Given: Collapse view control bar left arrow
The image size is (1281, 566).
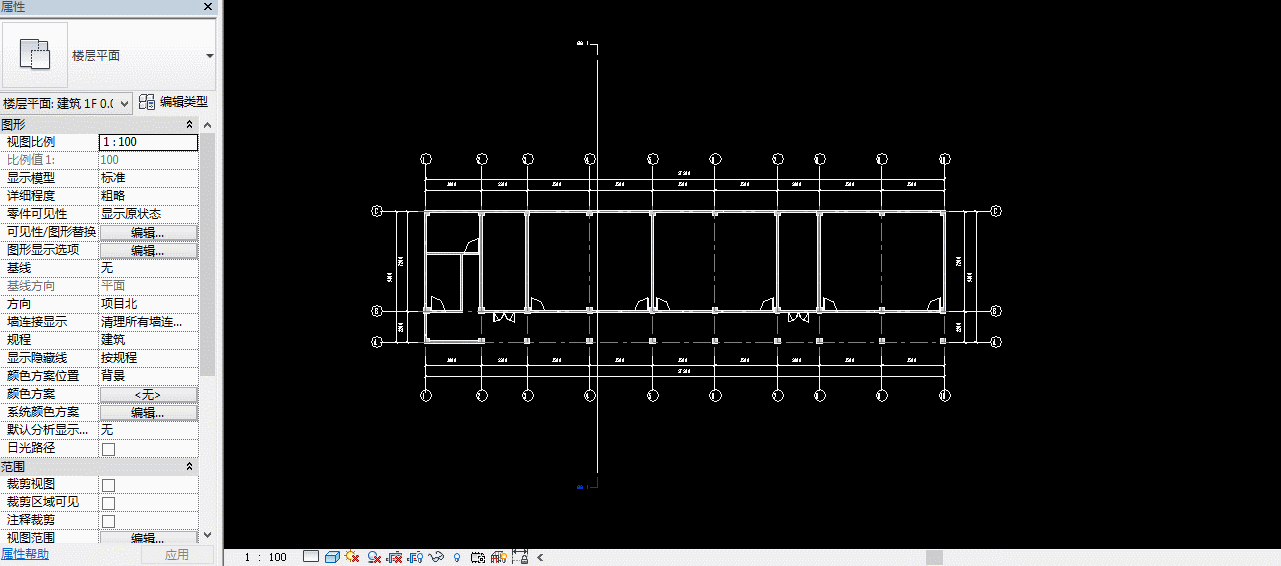Looking at the screenshot, I should tap(540, 557).
